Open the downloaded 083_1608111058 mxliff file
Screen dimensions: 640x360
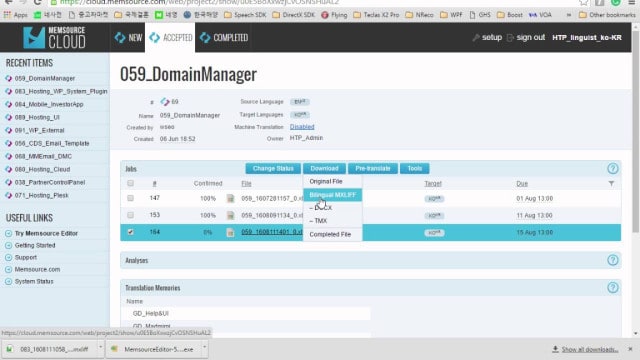pyautogui.click(x=49, y=349)
